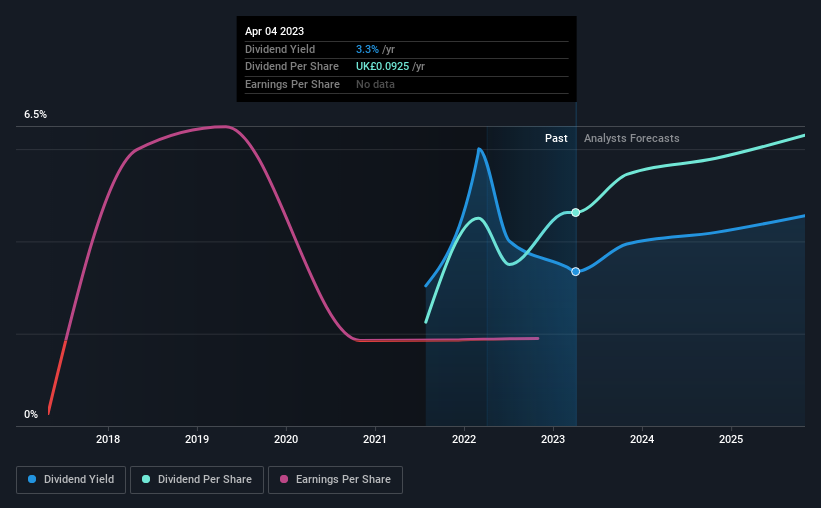Click the 'No data' earnings value
Screen dimensions: 821x508
(375, 84)
